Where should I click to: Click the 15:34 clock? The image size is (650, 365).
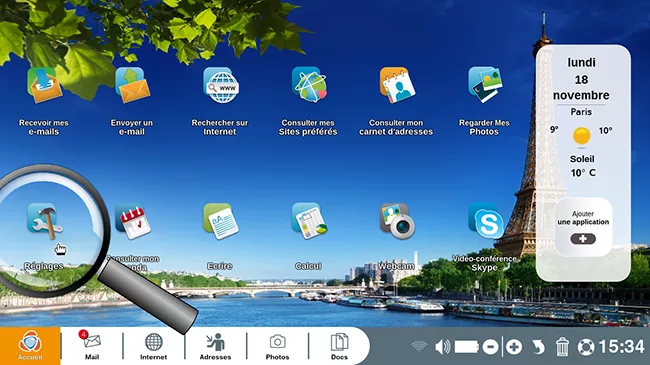click(621, 347)
